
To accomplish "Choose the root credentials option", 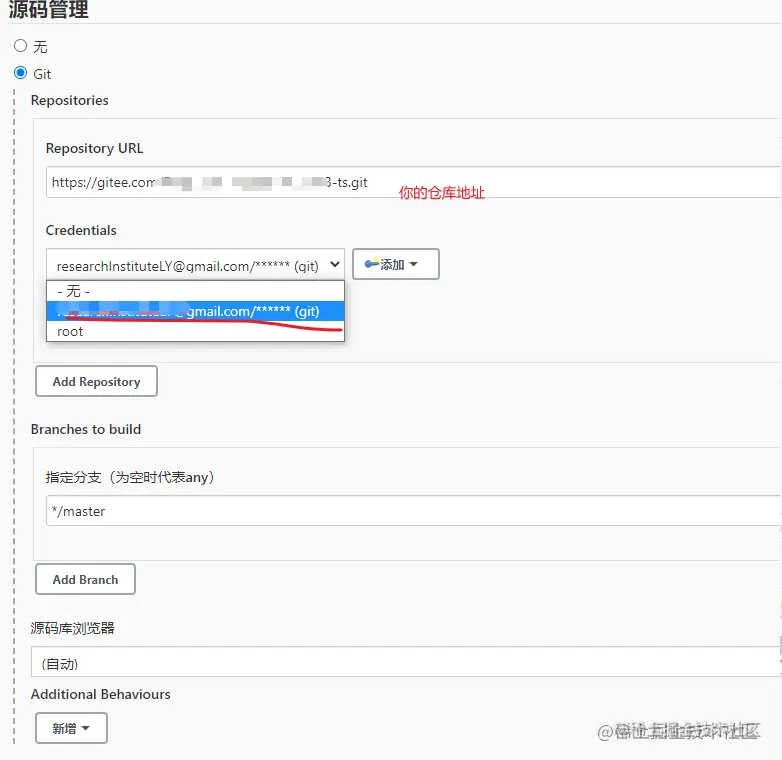I will click(195, 332).
